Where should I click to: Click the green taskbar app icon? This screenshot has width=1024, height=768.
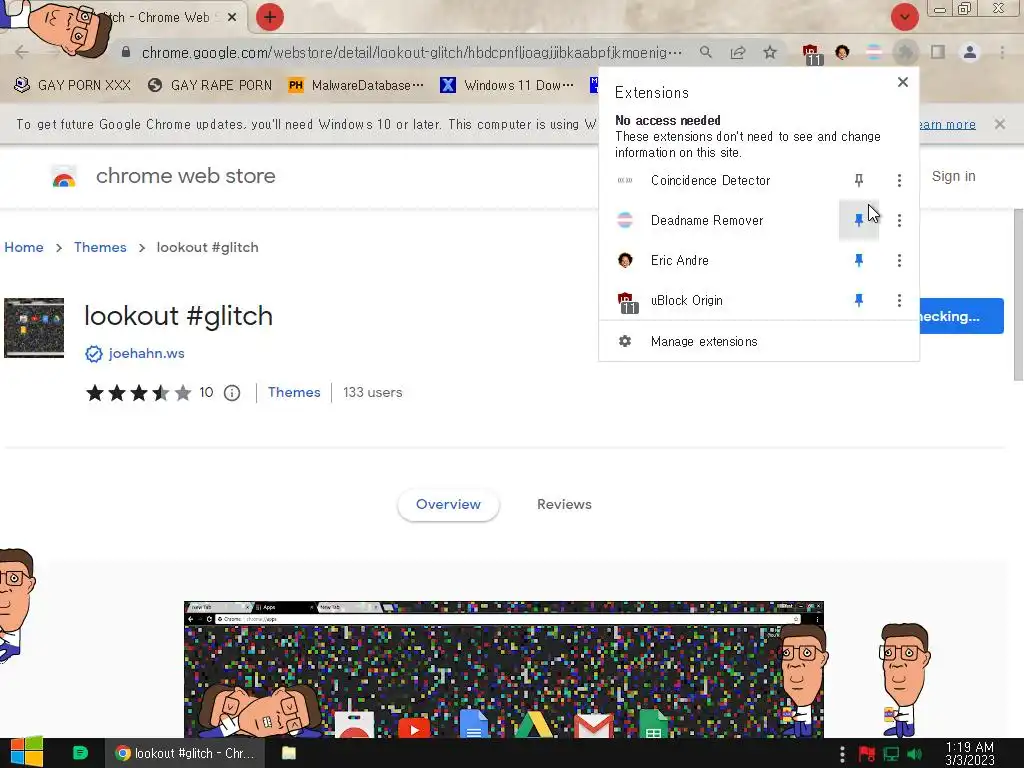coord(80,753)
